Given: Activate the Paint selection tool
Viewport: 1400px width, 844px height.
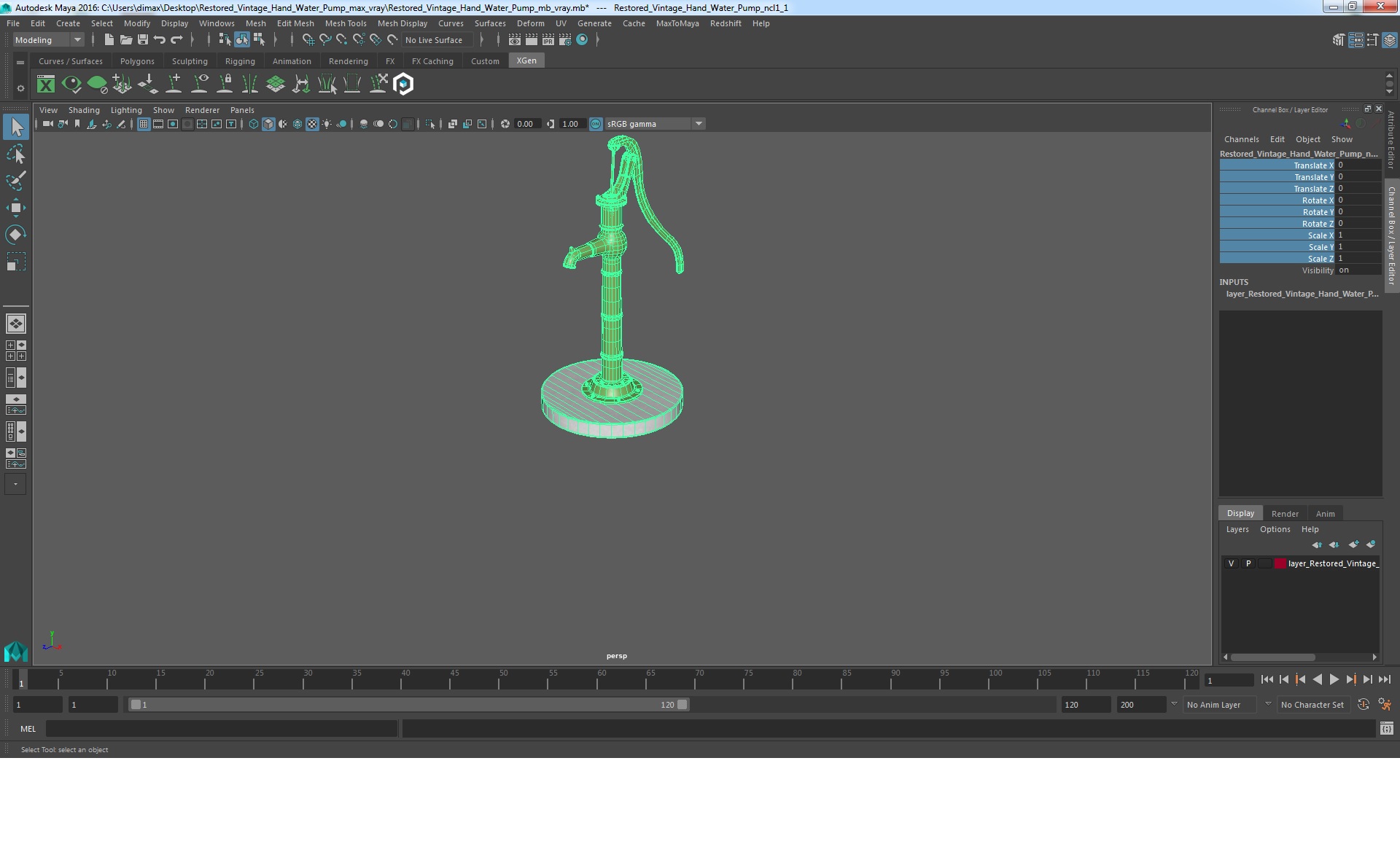Looking at the screenshot, I should 16,181.
